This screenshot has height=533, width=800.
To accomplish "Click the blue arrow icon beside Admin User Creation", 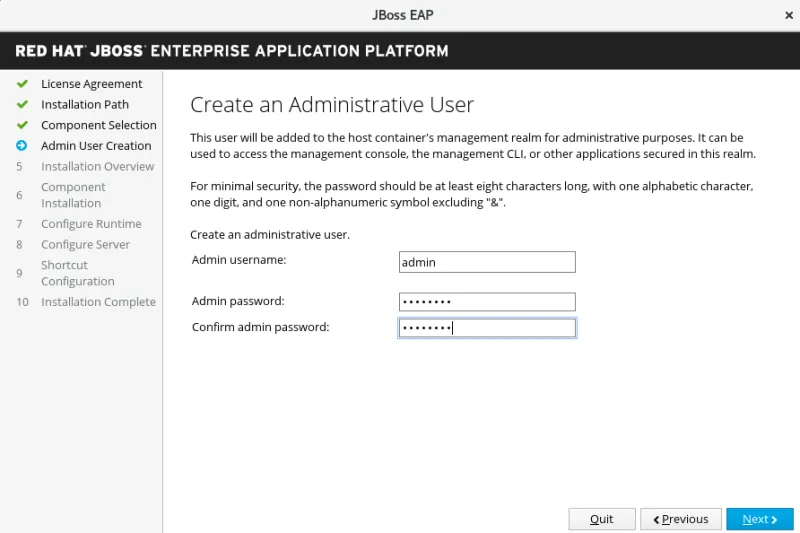I will (21, 146).
